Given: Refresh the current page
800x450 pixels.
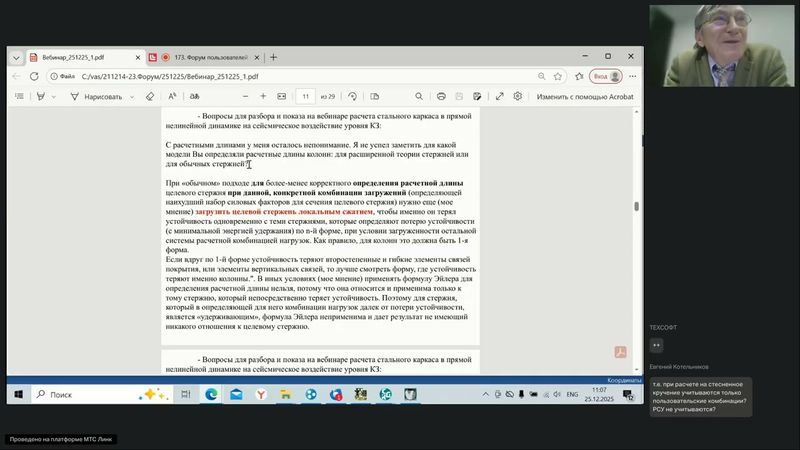Looking at the screenshot, I should click(x=34, y=76).
